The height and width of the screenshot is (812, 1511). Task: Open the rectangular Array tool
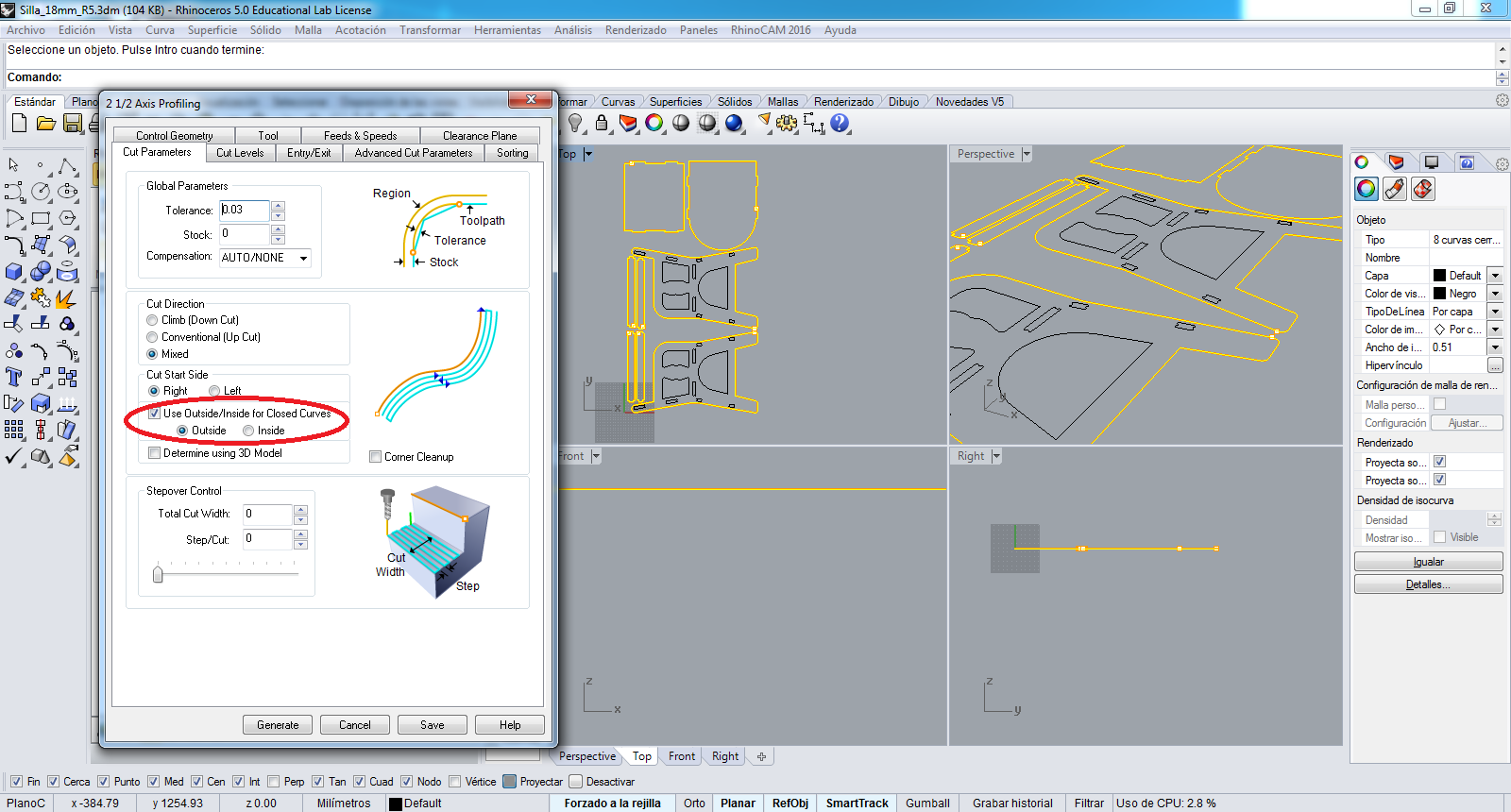pos(14,431)
